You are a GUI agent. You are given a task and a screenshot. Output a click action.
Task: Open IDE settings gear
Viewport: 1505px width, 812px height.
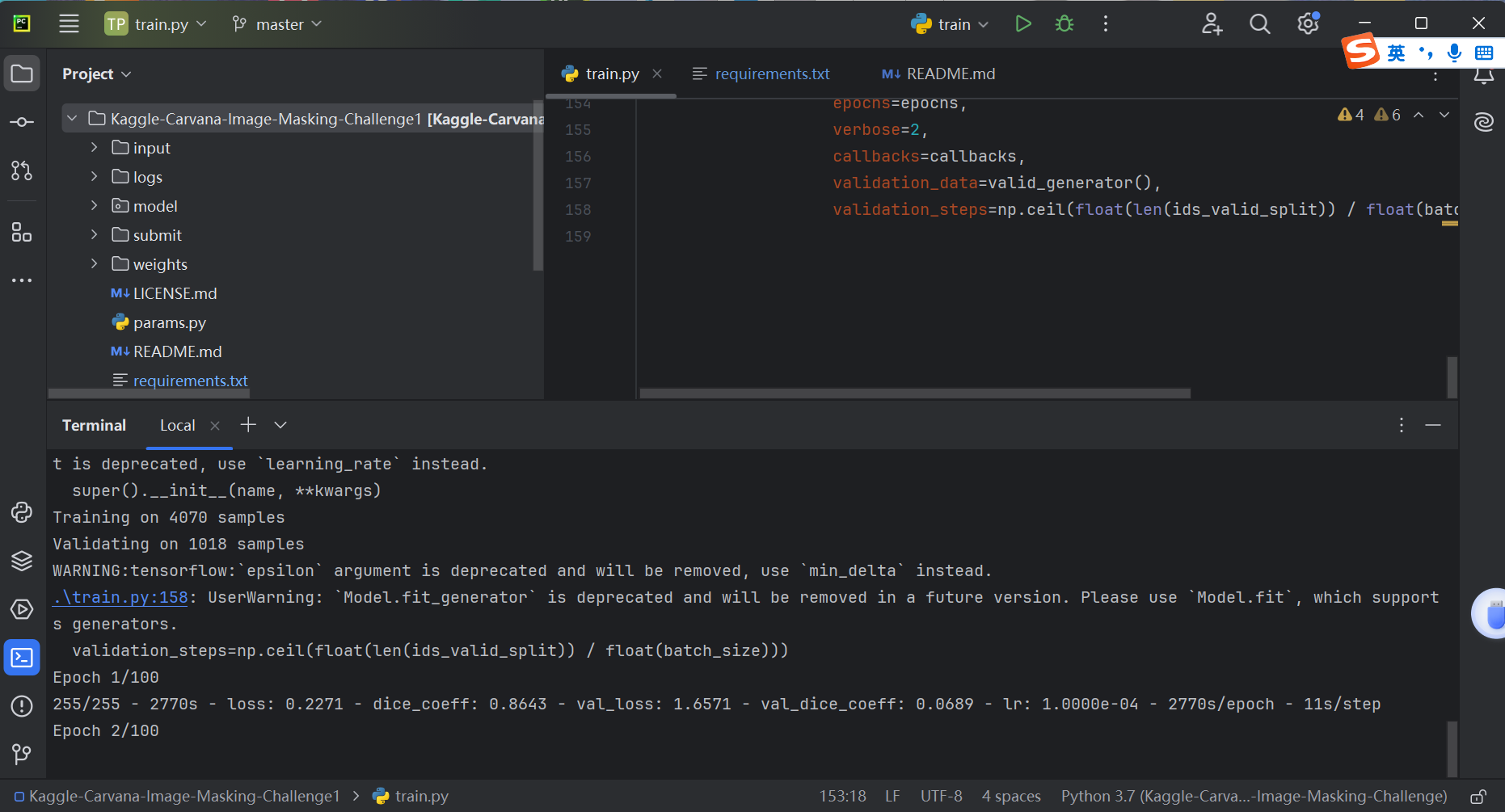(x=1308, y=24)
